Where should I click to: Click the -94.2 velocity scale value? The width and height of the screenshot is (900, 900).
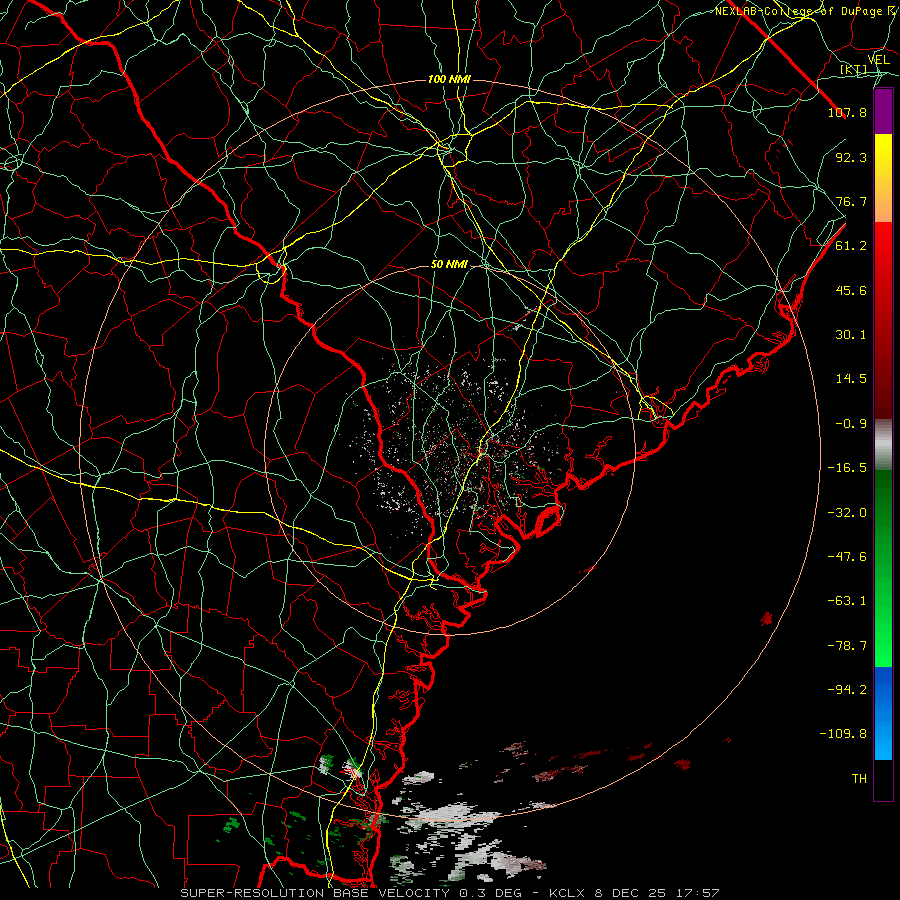click(x=847, y=690)
